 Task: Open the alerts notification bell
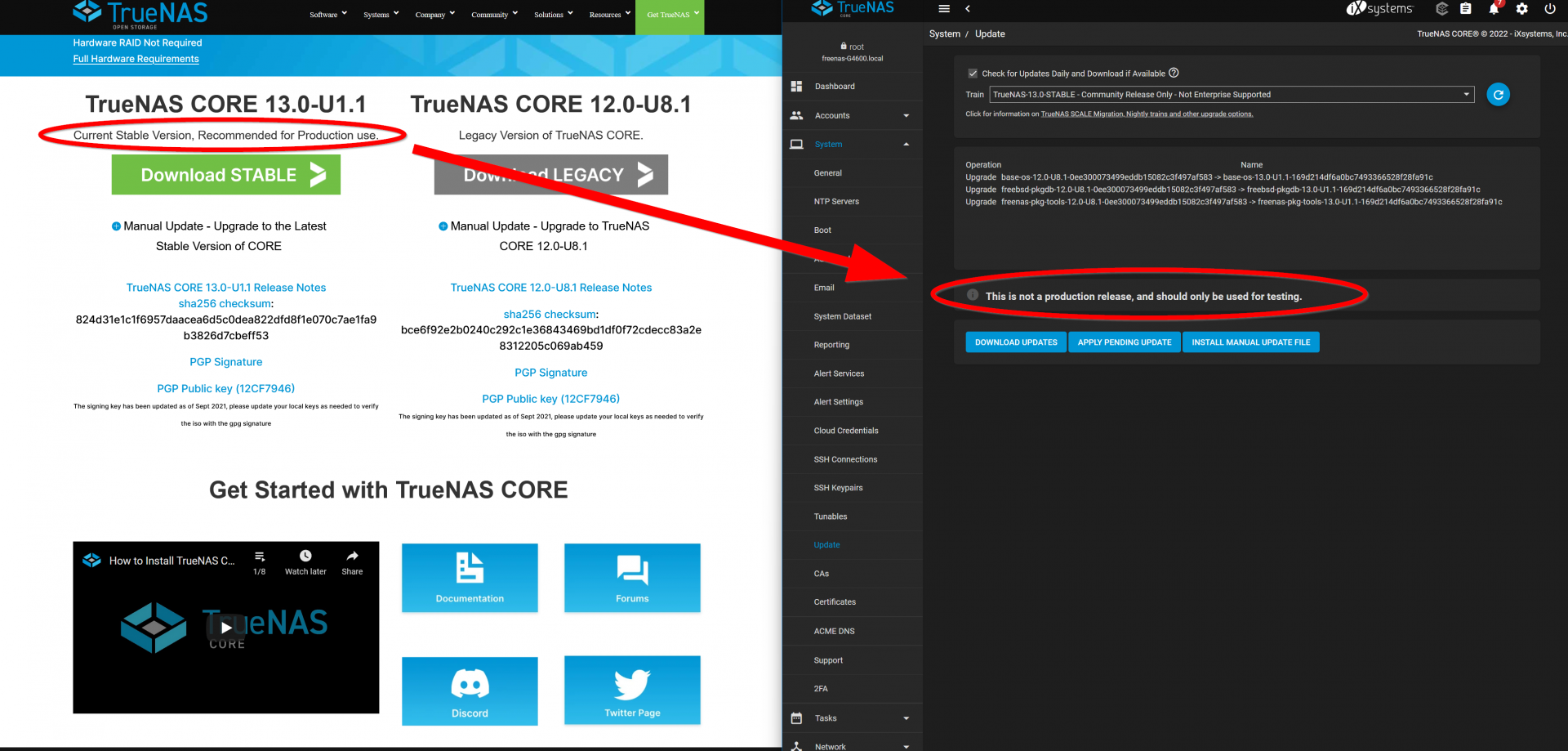point(1494,9)
